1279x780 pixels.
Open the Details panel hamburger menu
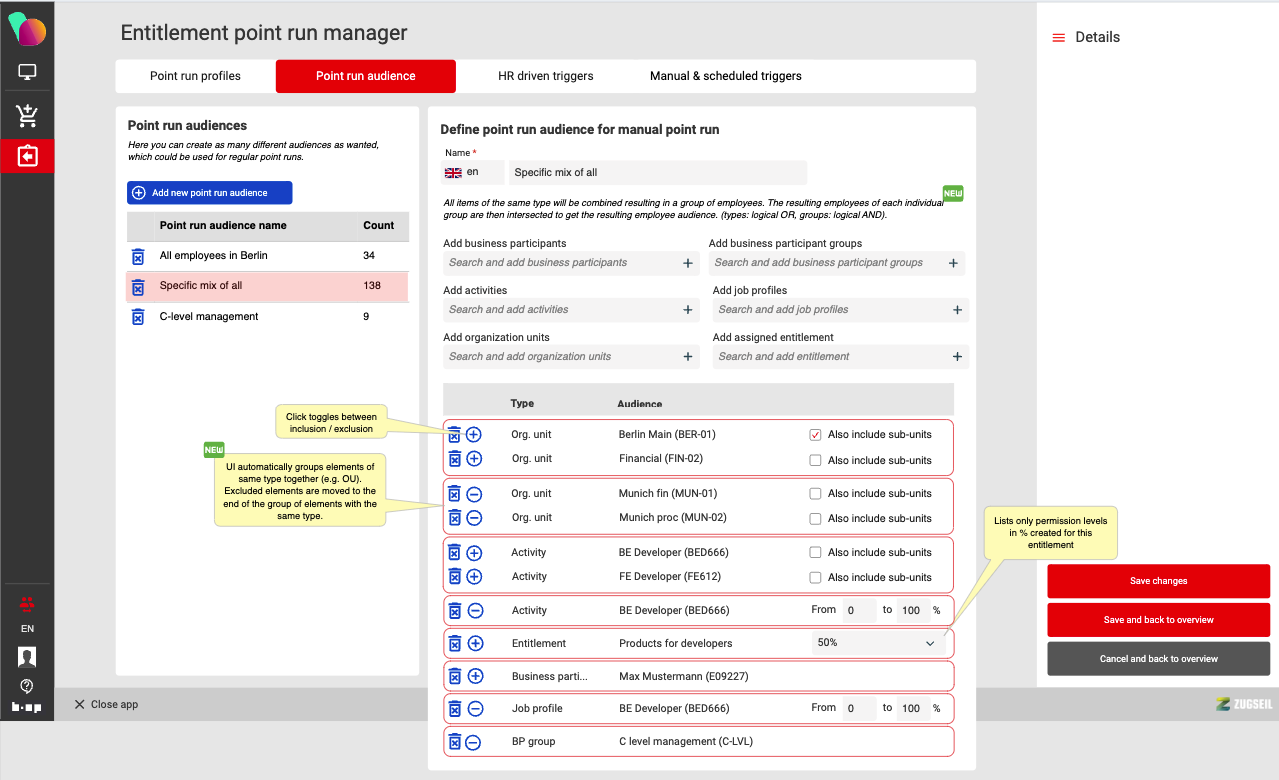click(1058, 38)
